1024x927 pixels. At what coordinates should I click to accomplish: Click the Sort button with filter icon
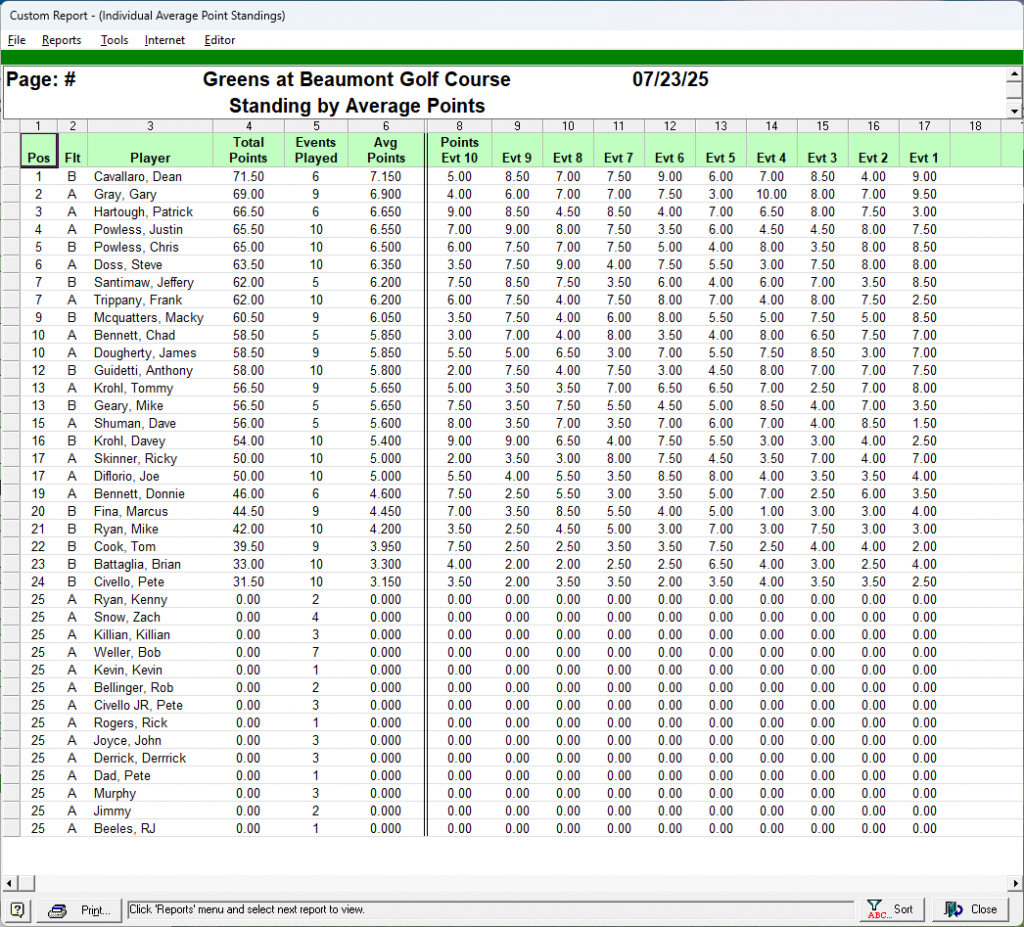coord(891,910)
